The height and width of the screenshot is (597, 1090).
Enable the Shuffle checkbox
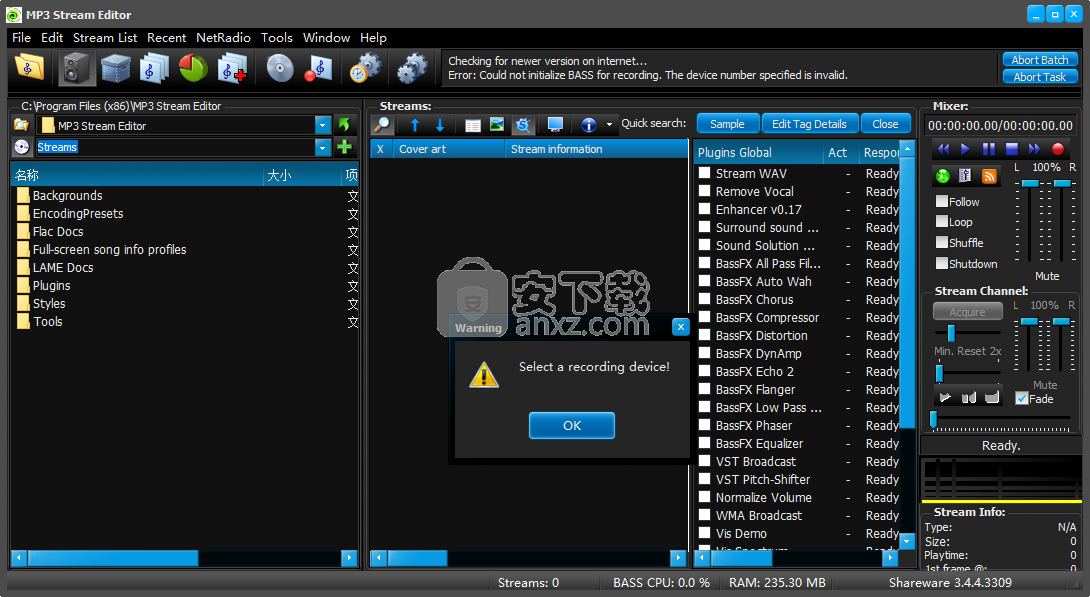coord(942,243)
